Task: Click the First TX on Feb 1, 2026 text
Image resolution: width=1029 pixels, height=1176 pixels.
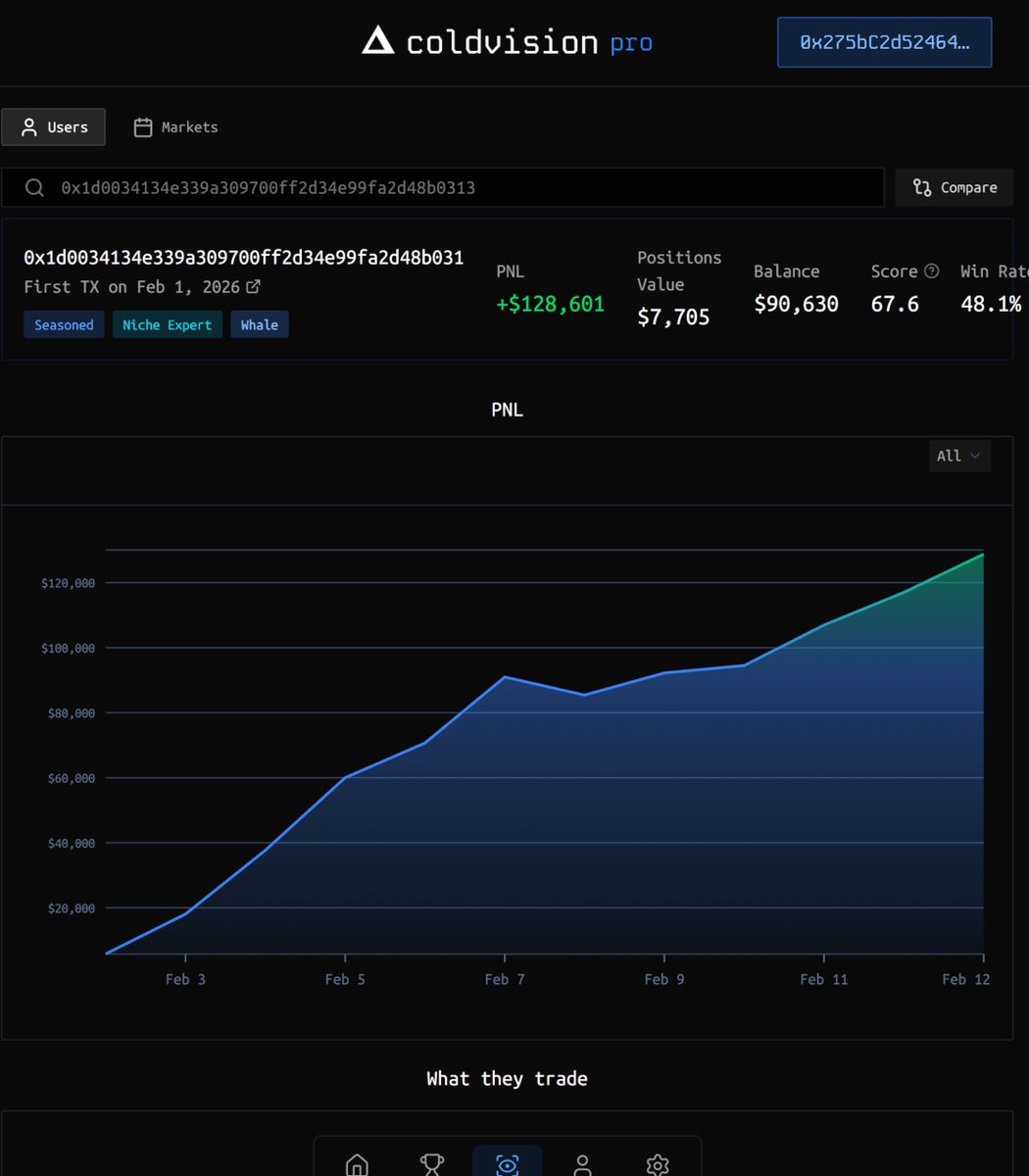Action: (x=132, y=287)
